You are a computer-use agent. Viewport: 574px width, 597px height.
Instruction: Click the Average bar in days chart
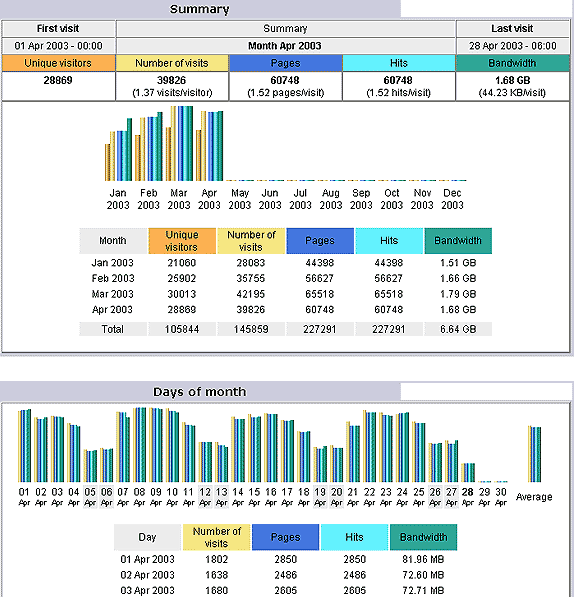[534, 454]
